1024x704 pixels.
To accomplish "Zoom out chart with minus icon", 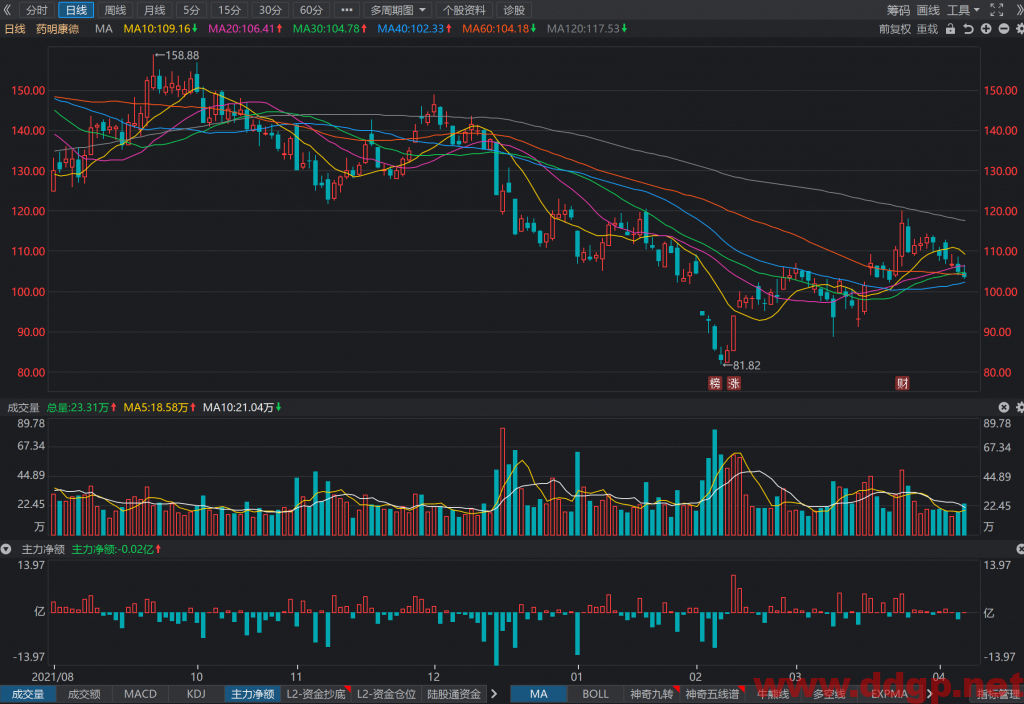I will pos(1004,29).
